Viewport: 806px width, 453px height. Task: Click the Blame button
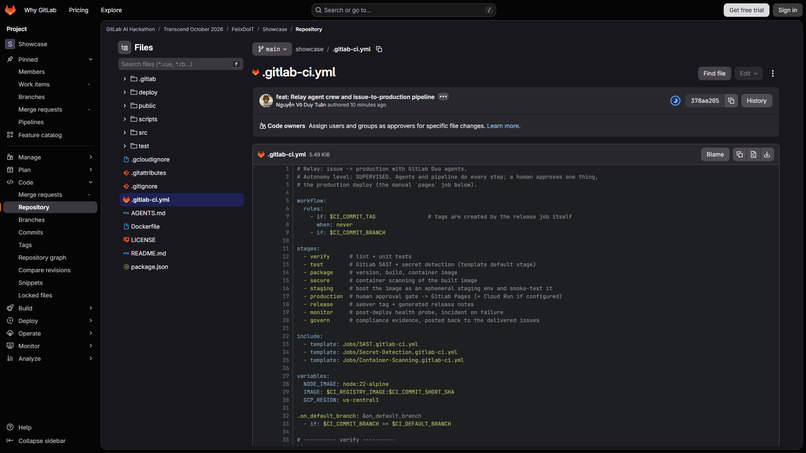[715, 154]
